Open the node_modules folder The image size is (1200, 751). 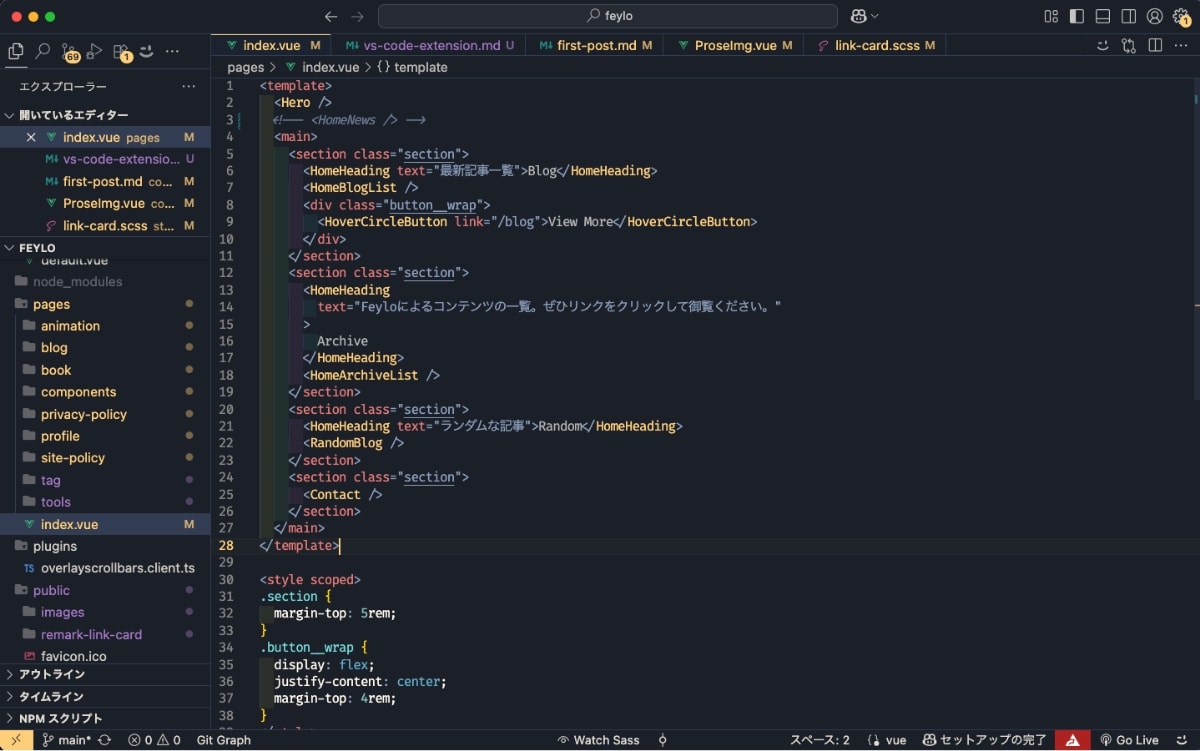pyautogui.click(x=105, y=282)
